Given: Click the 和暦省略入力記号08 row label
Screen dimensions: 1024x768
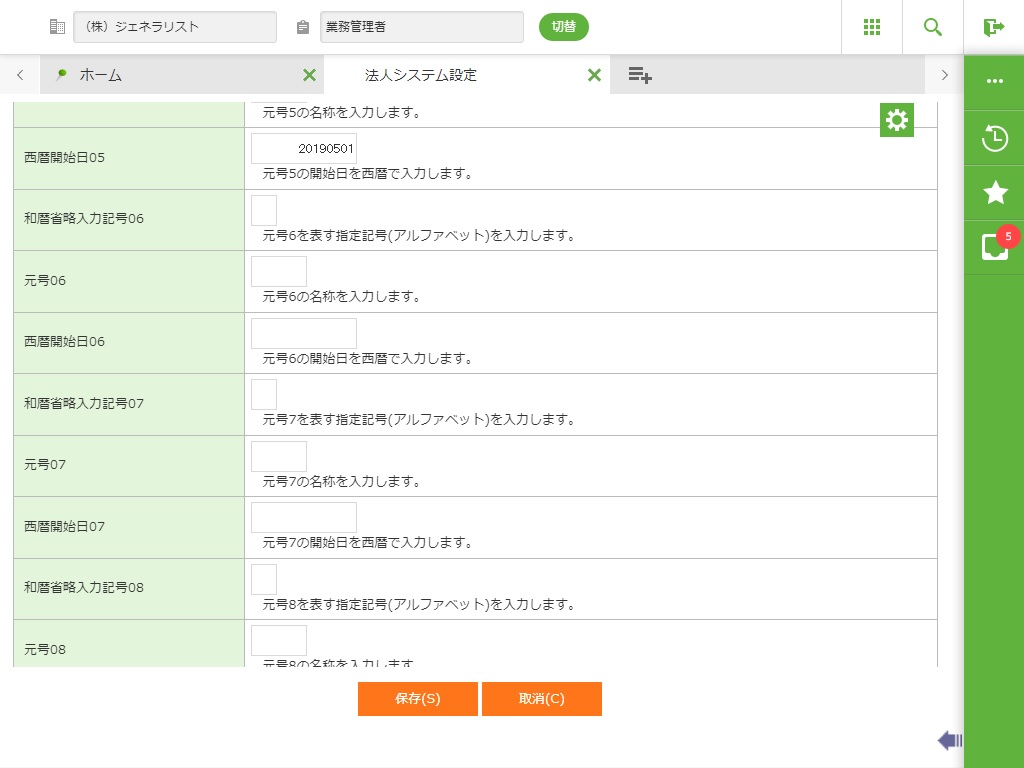Looking at the screenshot, I should click(84, 588).
